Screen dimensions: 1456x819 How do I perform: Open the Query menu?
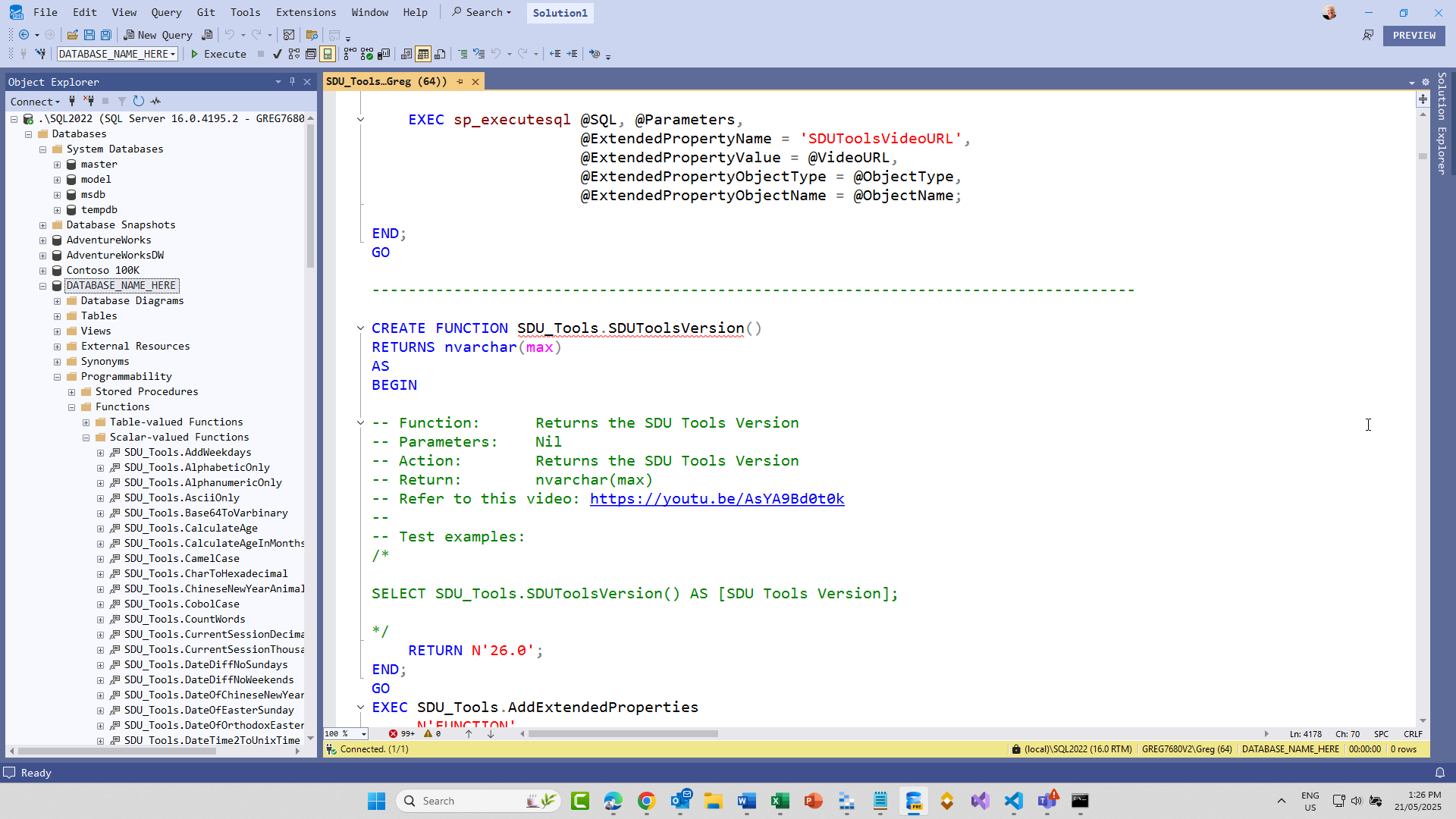tap(166, 12)
